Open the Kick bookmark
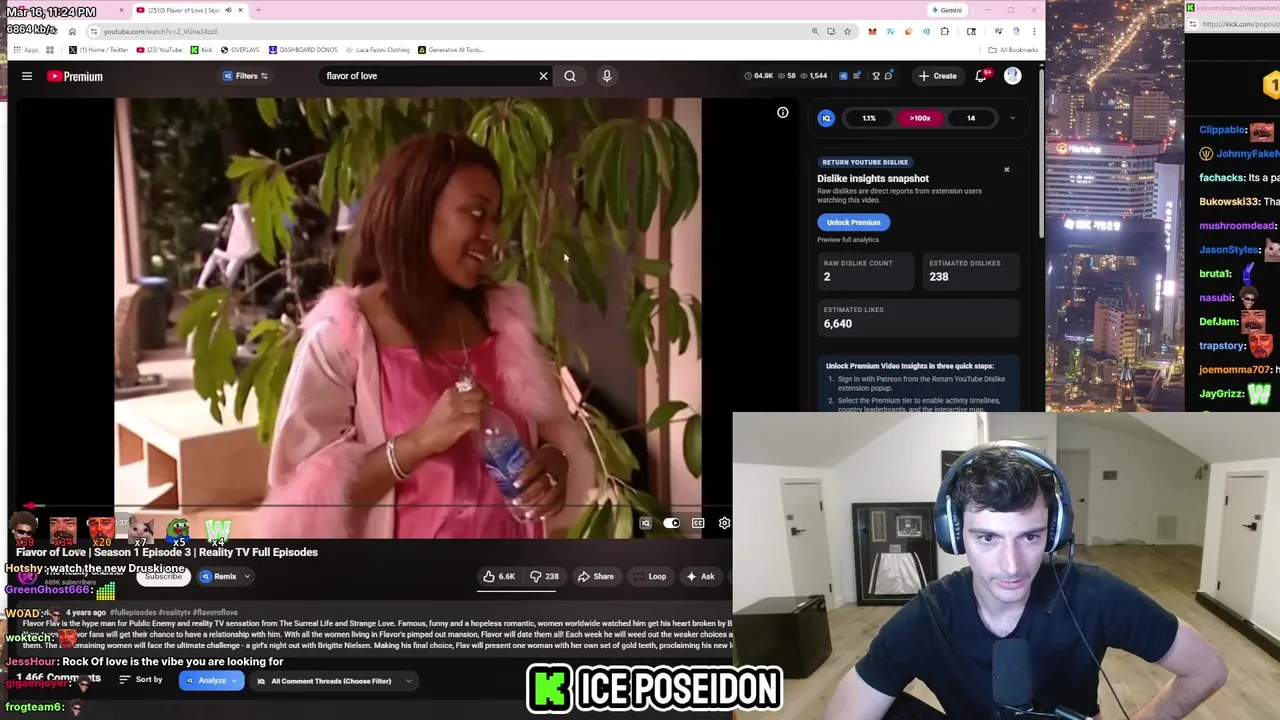This screenshot has height=720, width=1280. (x=202, y=50)
